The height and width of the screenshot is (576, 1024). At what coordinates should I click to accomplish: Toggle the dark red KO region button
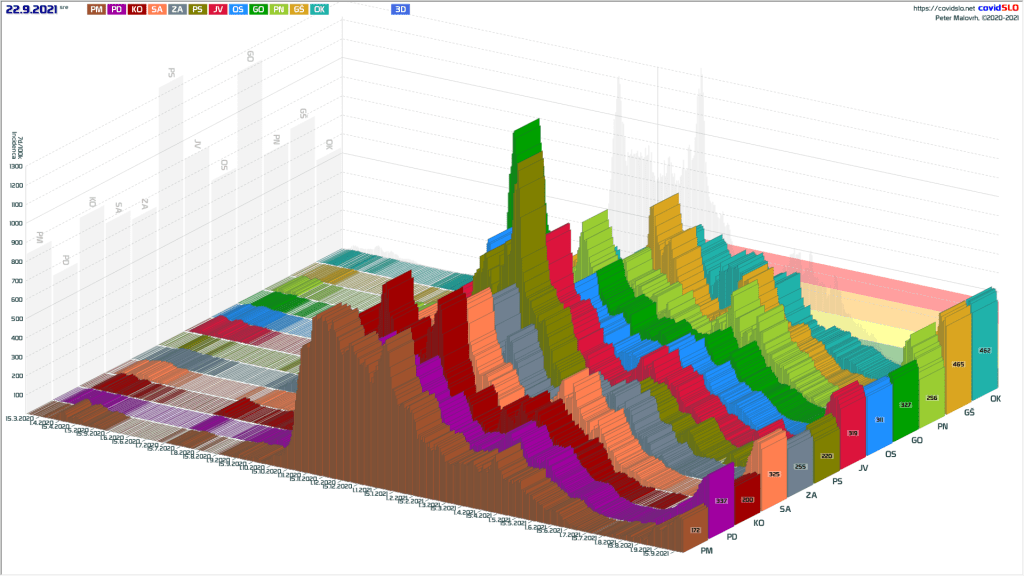137,9
